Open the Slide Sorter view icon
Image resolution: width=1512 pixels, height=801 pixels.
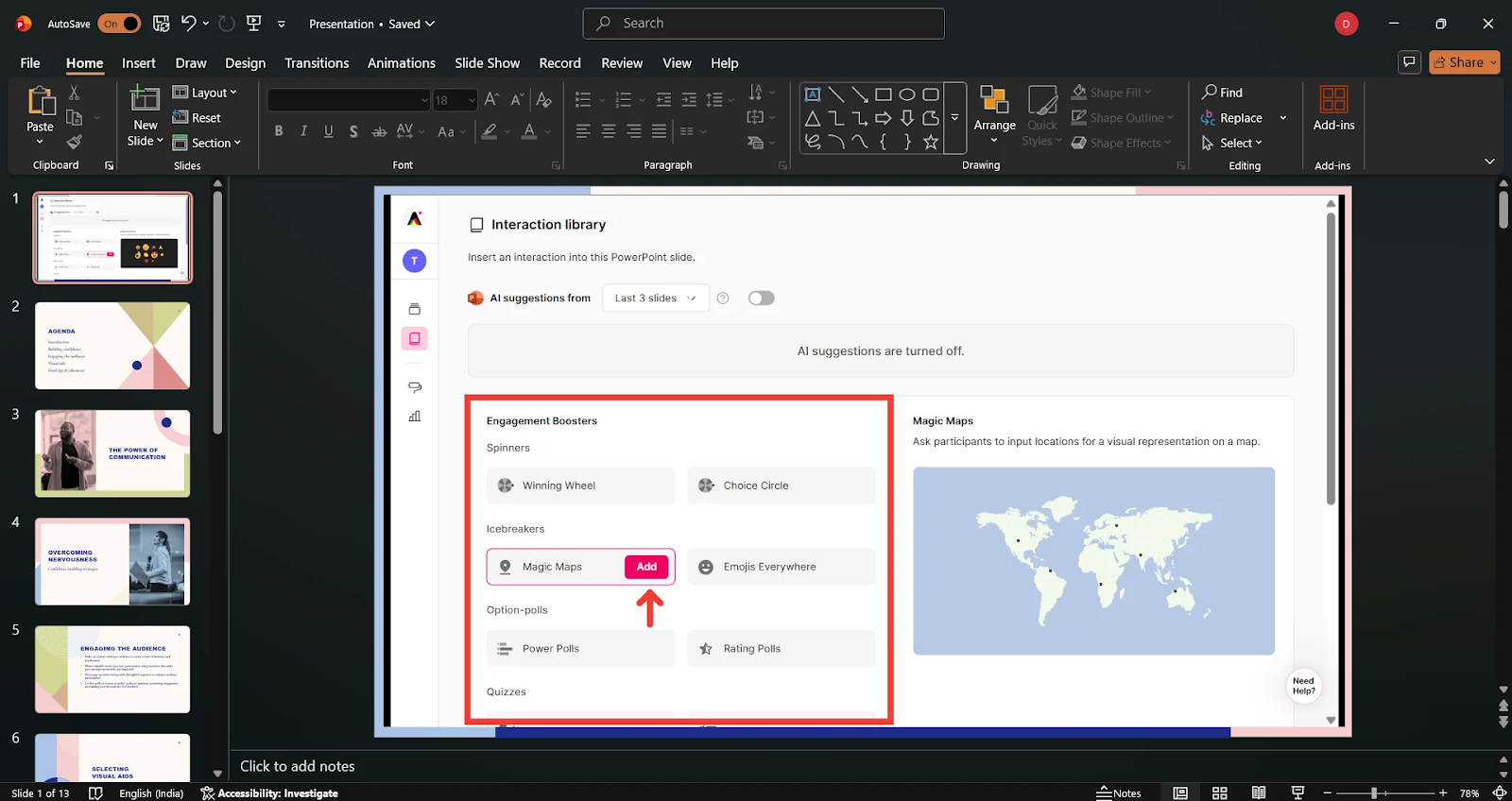point(1220,793)
